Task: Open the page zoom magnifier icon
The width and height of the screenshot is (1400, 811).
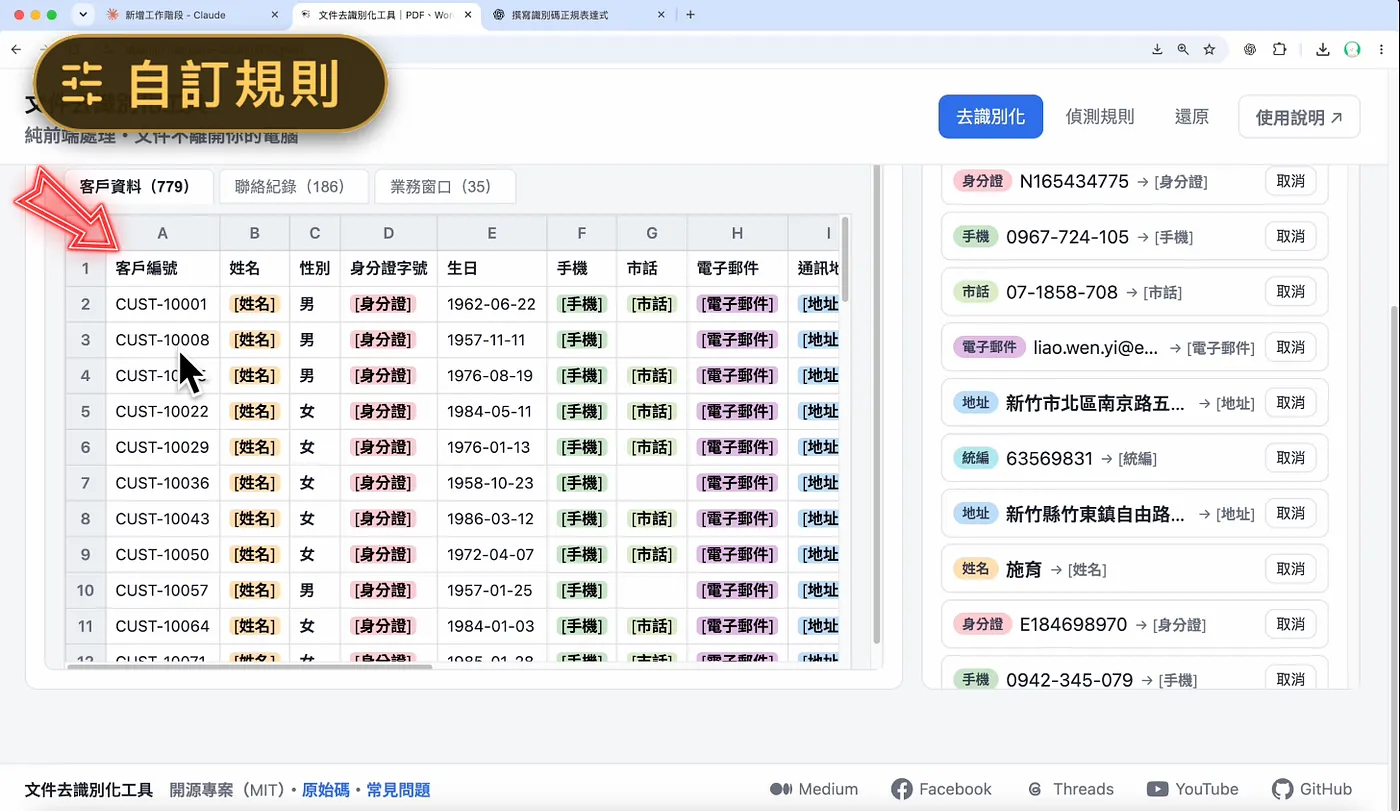Action: tap(1183, 49)
